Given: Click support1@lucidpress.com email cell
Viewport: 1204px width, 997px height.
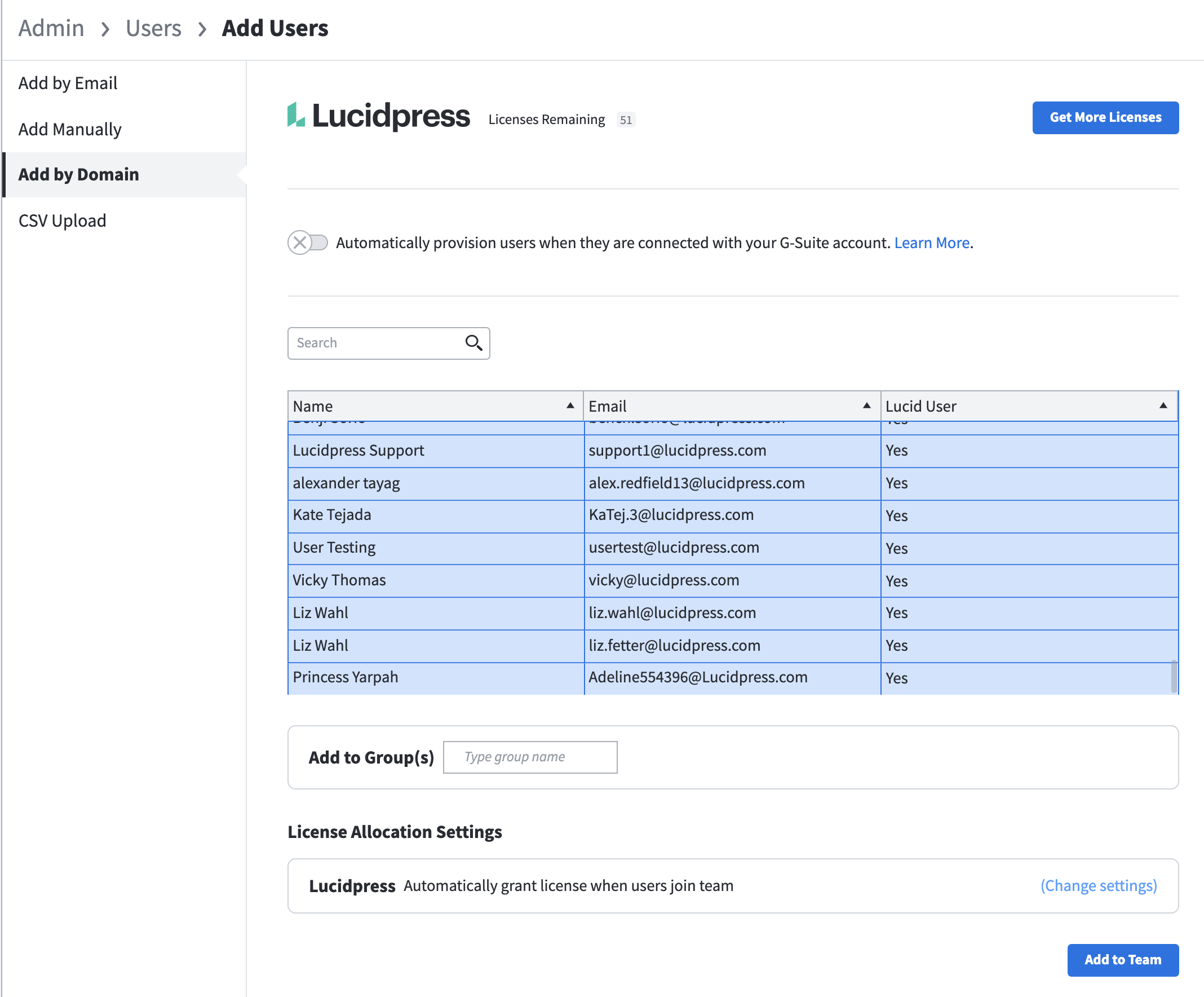Looking at the screenshot, I should (732, 451).
